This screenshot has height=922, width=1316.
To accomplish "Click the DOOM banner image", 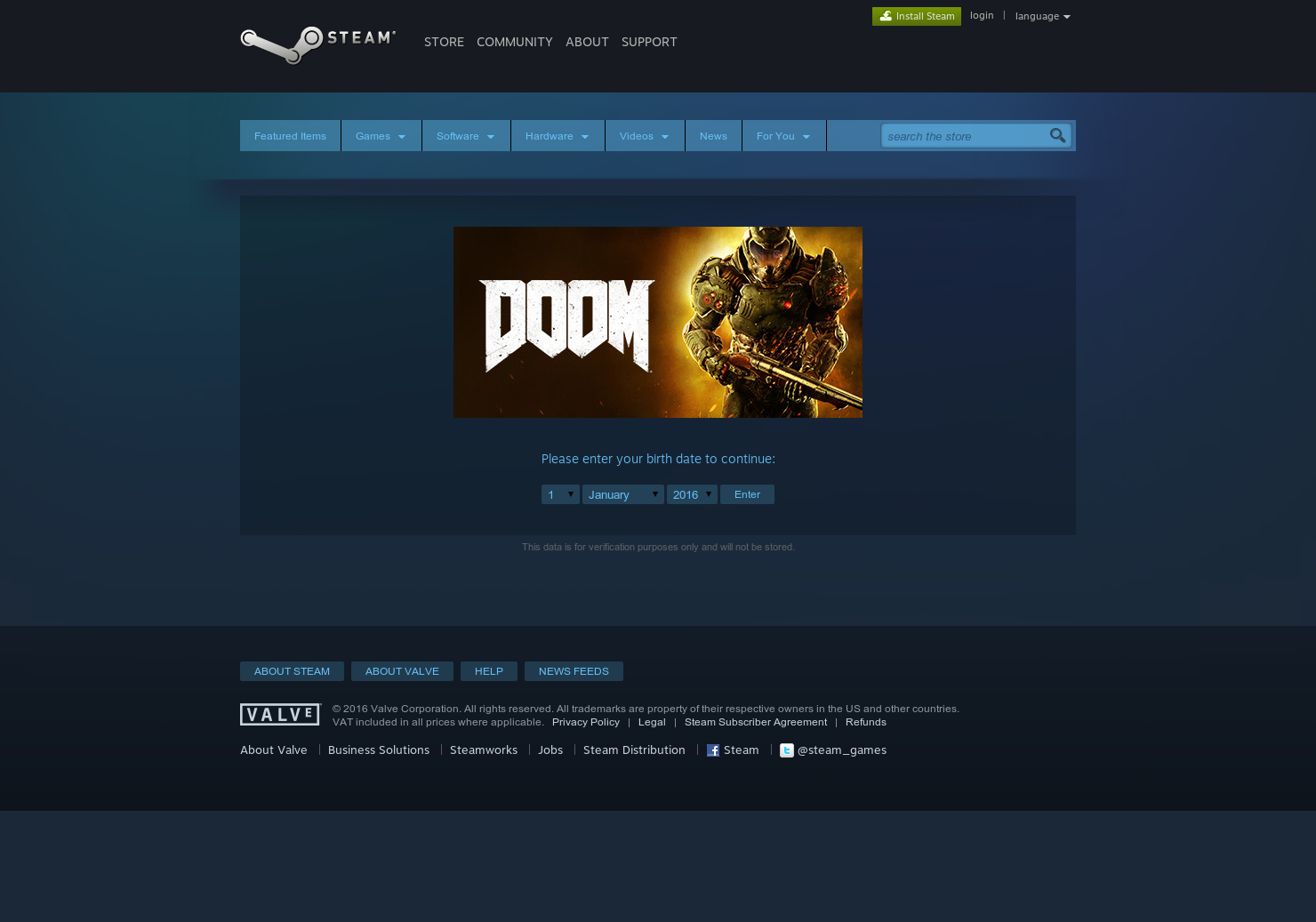I will click(x=658, y=322).
